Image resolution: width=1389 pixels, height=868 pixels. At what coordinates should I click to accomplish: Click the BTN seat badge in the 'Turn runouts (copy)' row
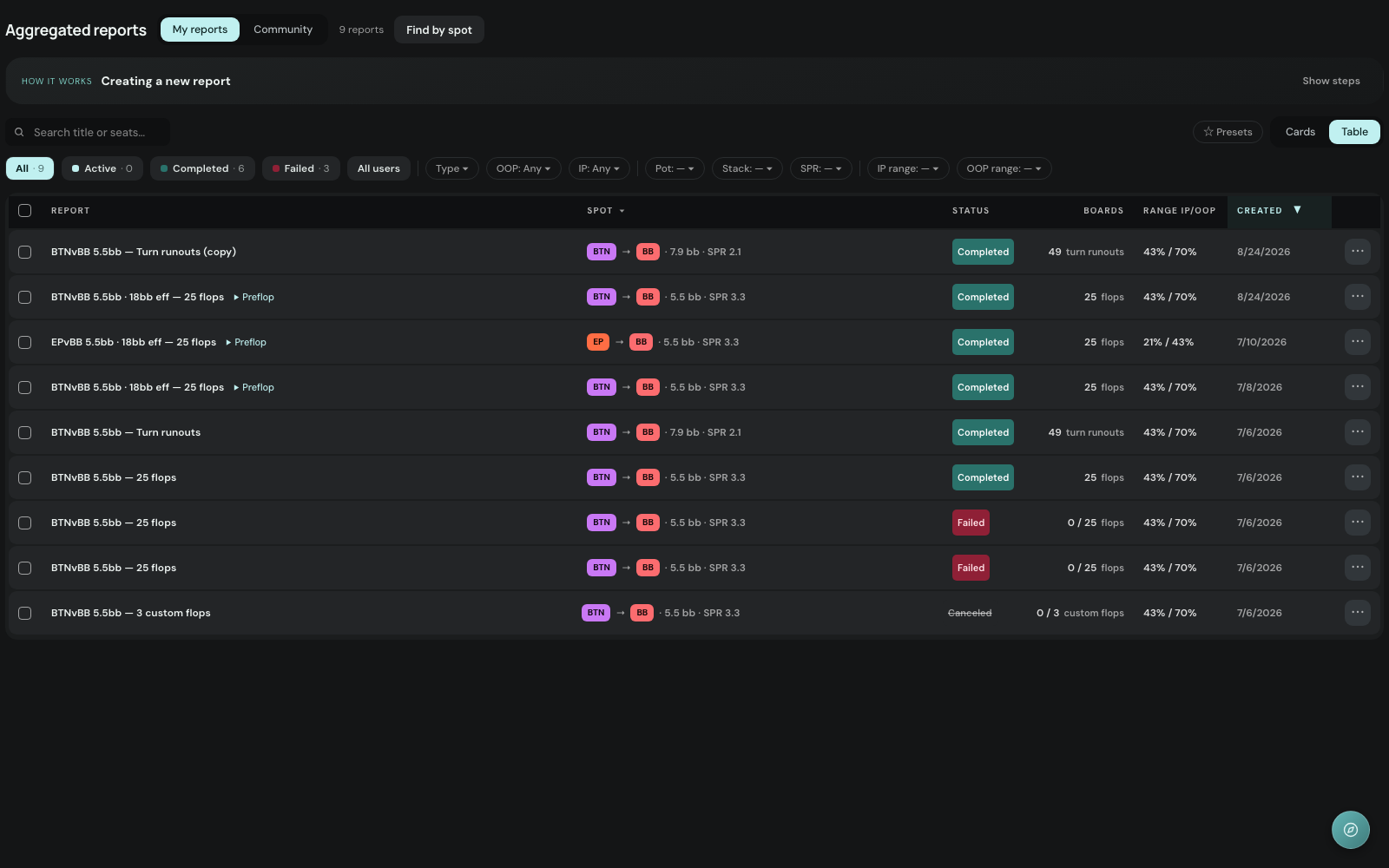click(602, 252)
